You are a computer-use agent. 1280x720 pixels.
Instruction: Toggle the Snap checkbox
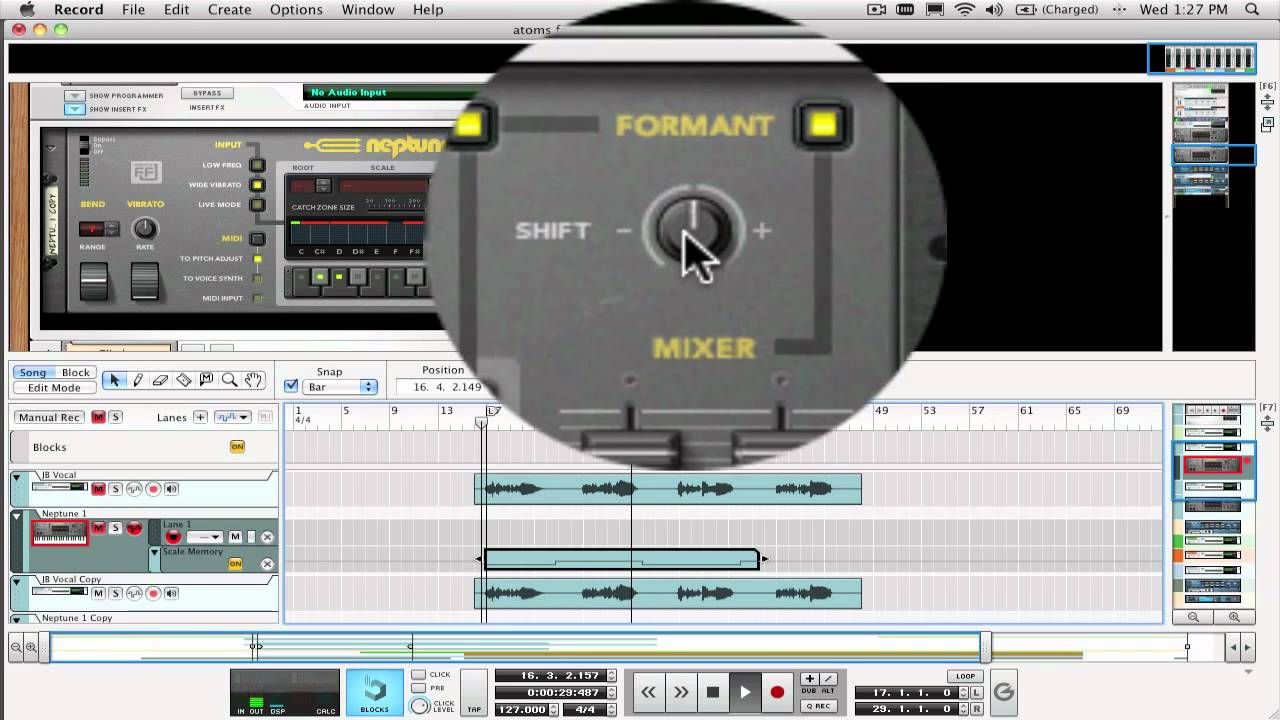(x=291, y=386)
